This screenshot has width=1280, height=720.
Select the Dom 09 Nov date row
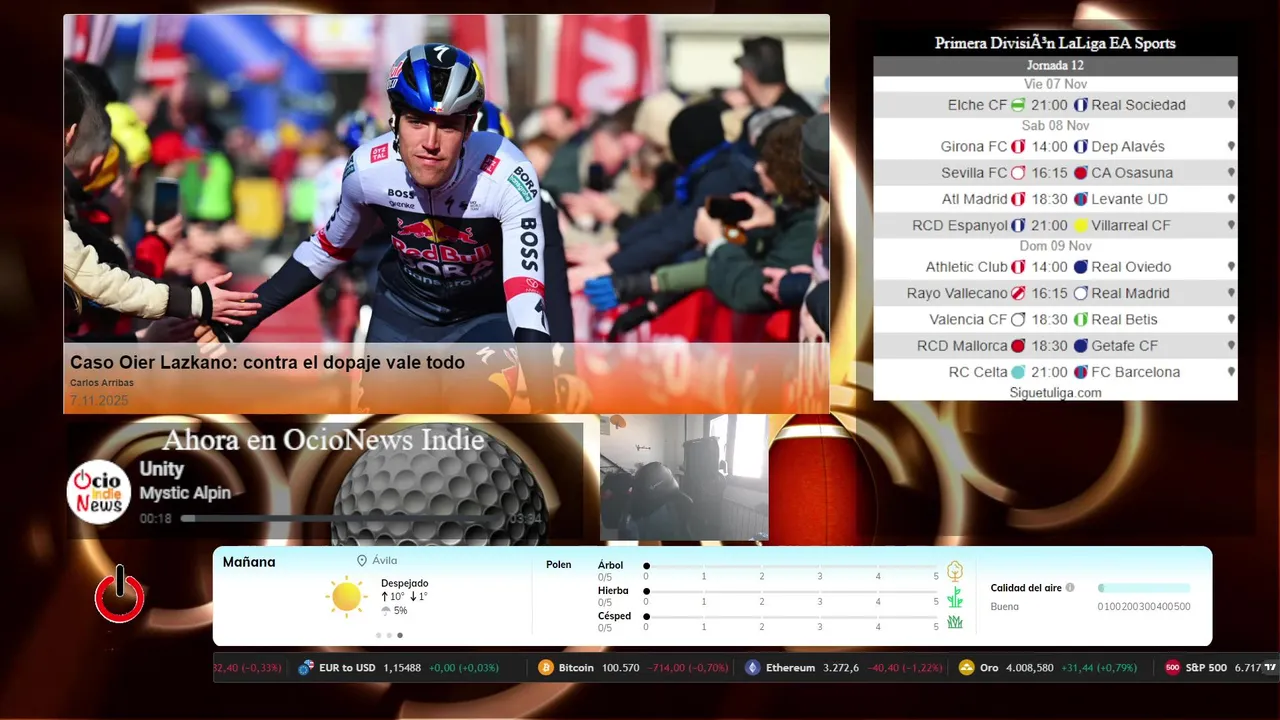click(1055, 246)
